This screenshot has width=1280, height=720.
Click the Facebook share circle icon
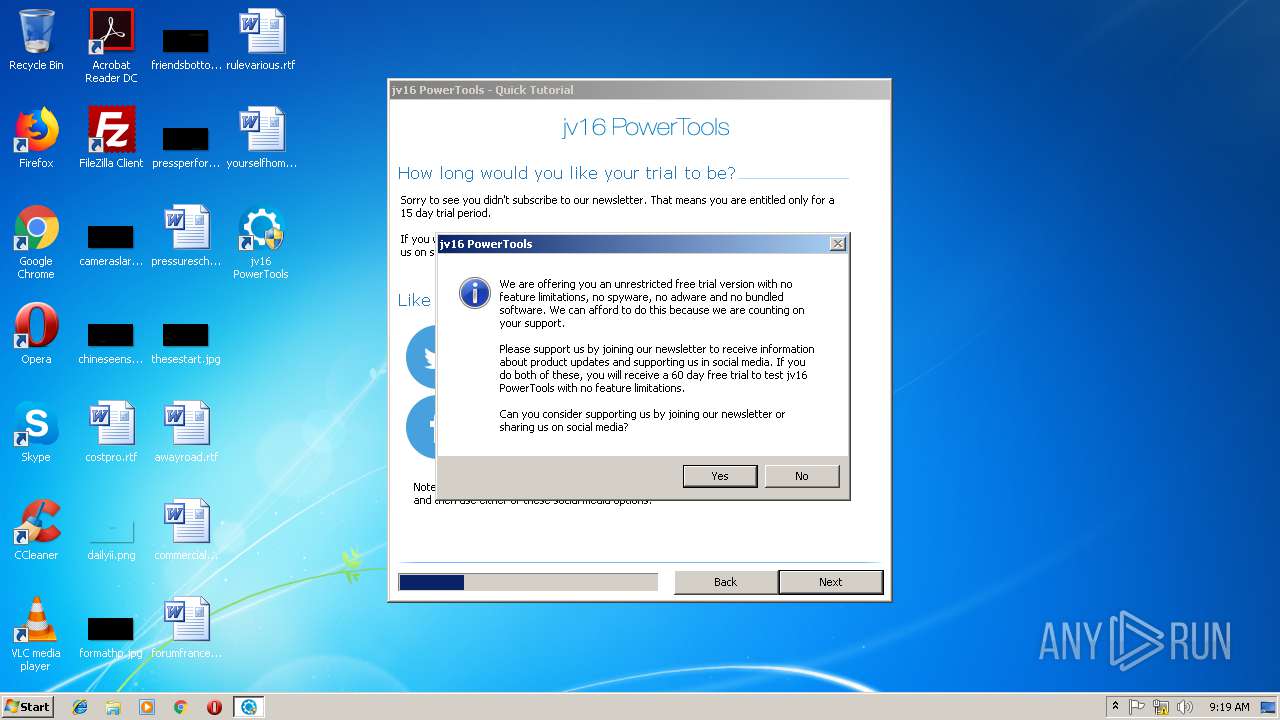click(422, 426)
